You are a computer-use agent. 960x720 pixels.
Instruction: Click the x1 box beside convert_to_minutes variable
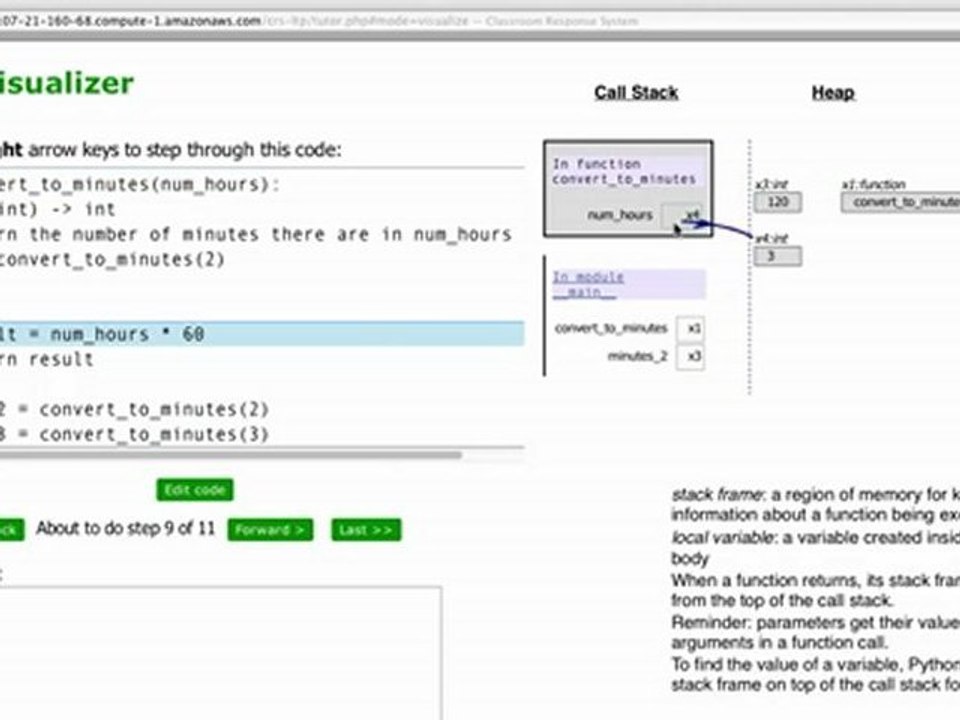(691, 328)
